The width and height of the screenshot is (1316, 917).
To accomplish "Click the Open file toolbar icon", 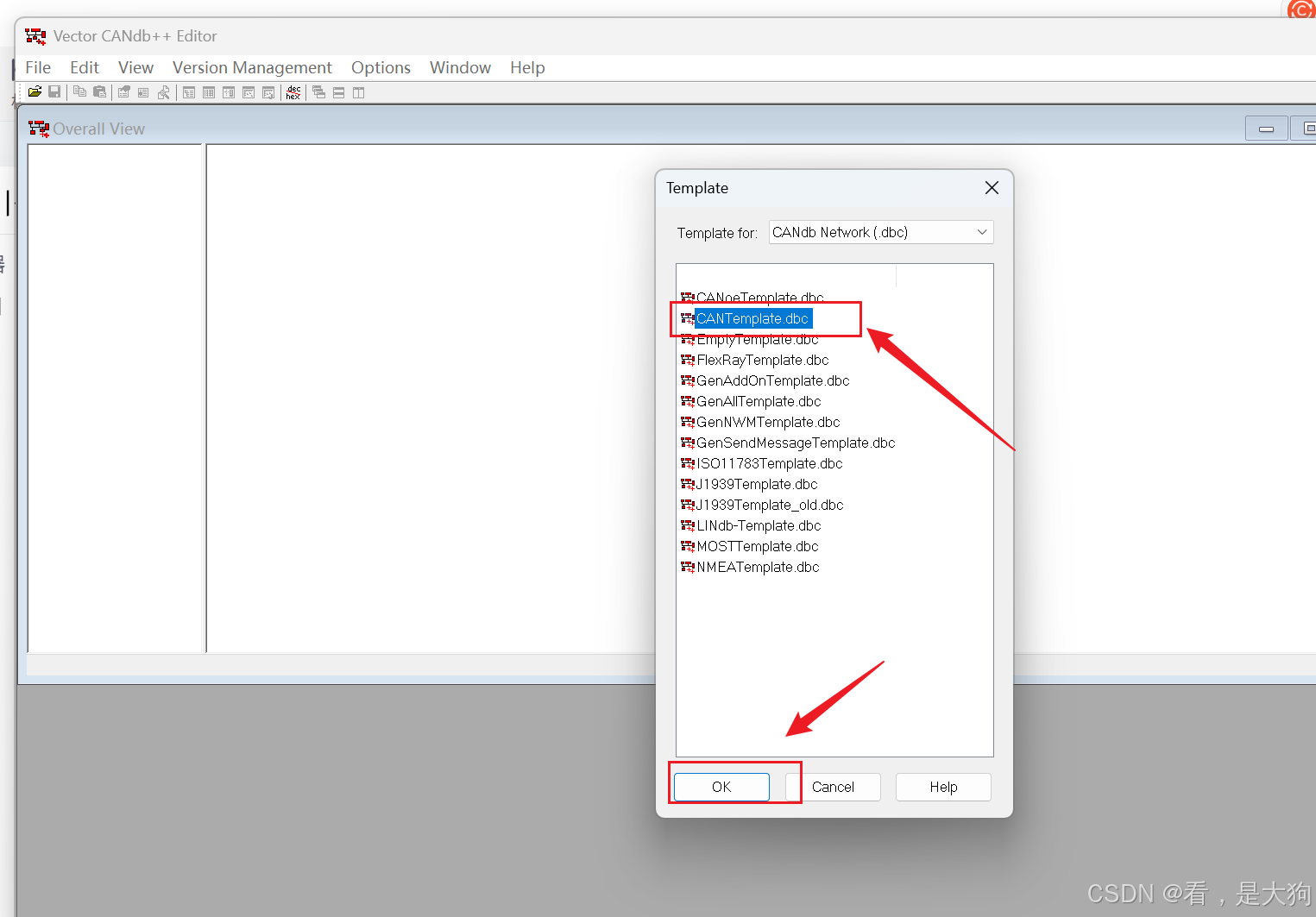I will point(35,92).
